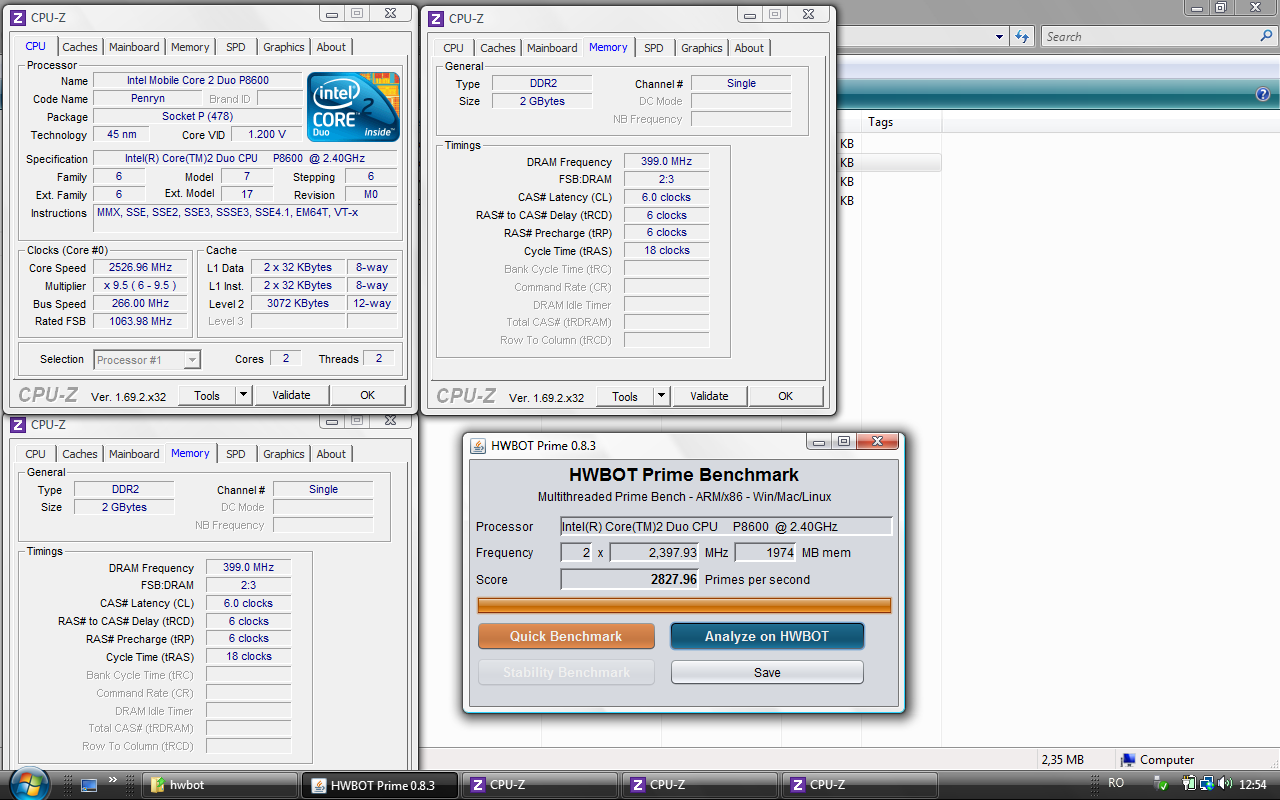1280x800 pixels.
Task: Select Graphics tab in lower-left CPU-Z window
Action: coord(284,454)
